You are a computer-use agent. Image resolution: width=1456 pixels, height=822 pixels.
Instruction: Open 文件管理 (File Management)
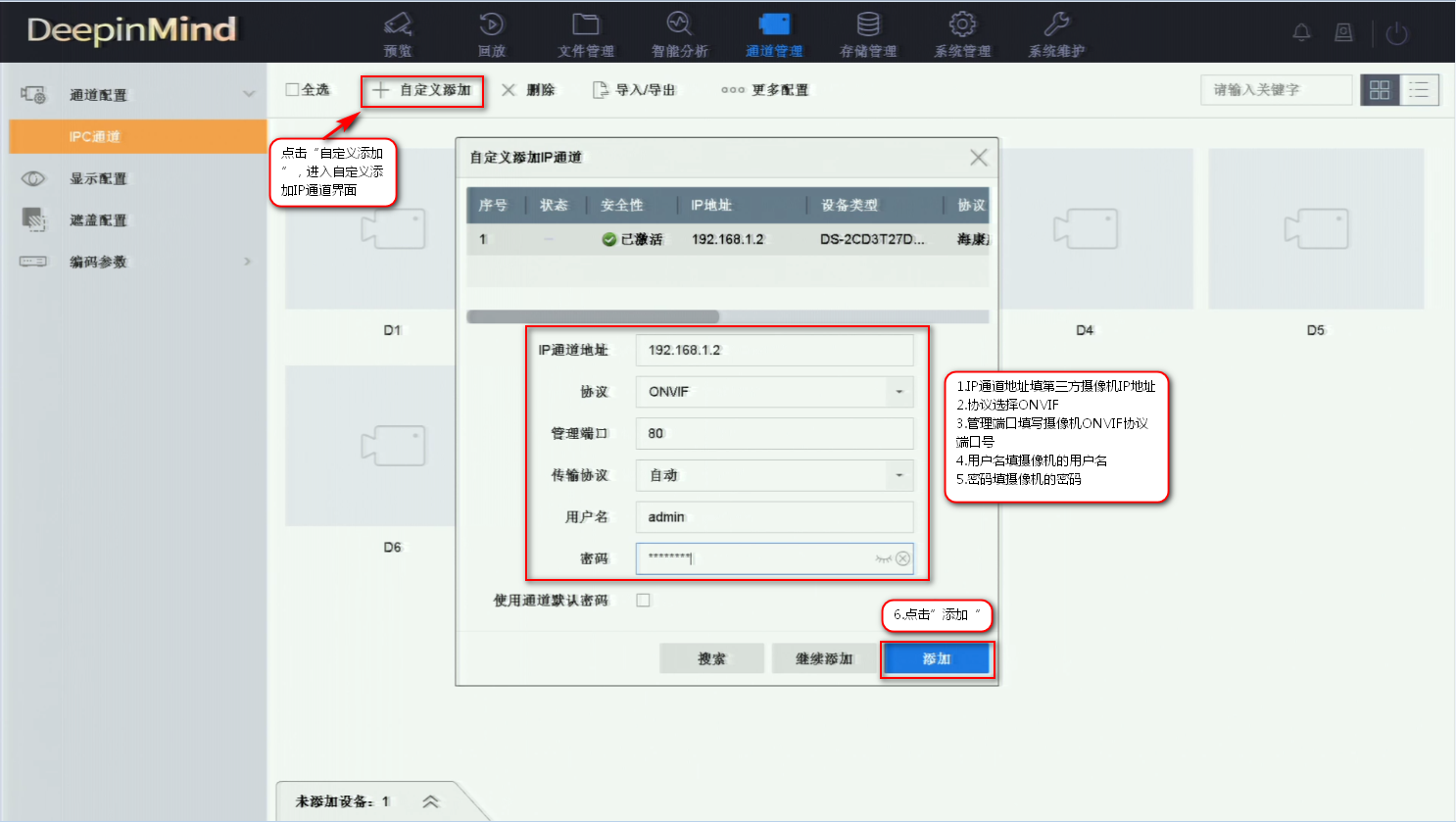click(x=585, y=32)
